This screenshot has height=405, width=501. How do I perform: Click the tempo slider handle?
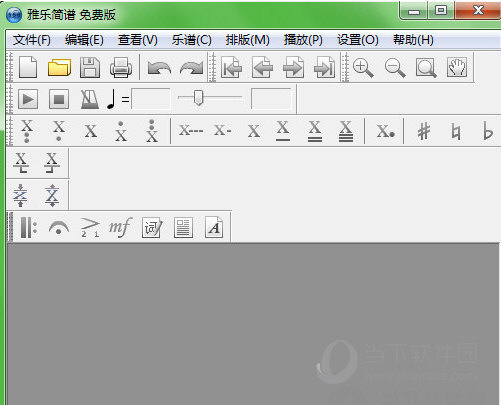[198, 98]
